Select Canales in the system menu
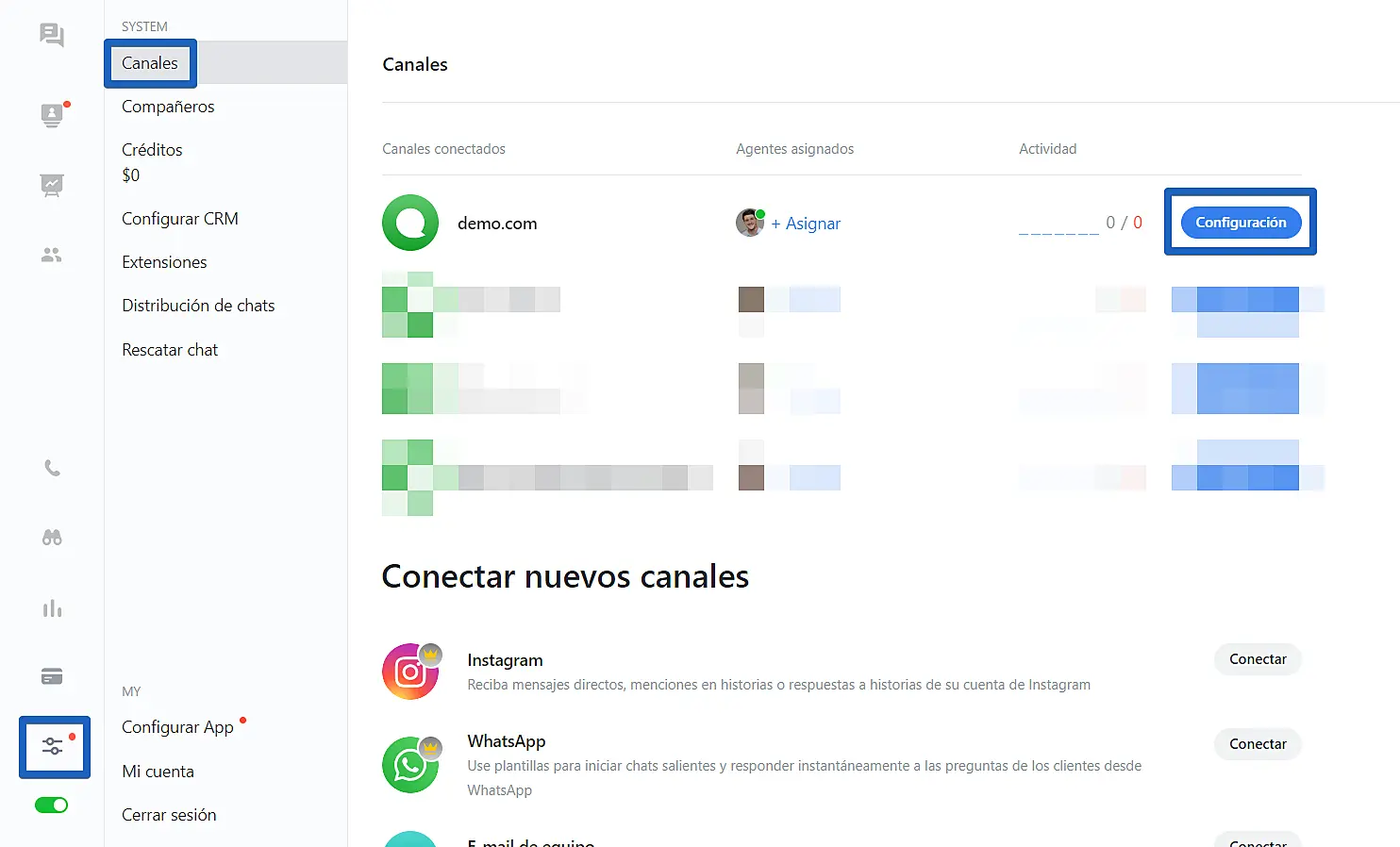 [150, 63]
